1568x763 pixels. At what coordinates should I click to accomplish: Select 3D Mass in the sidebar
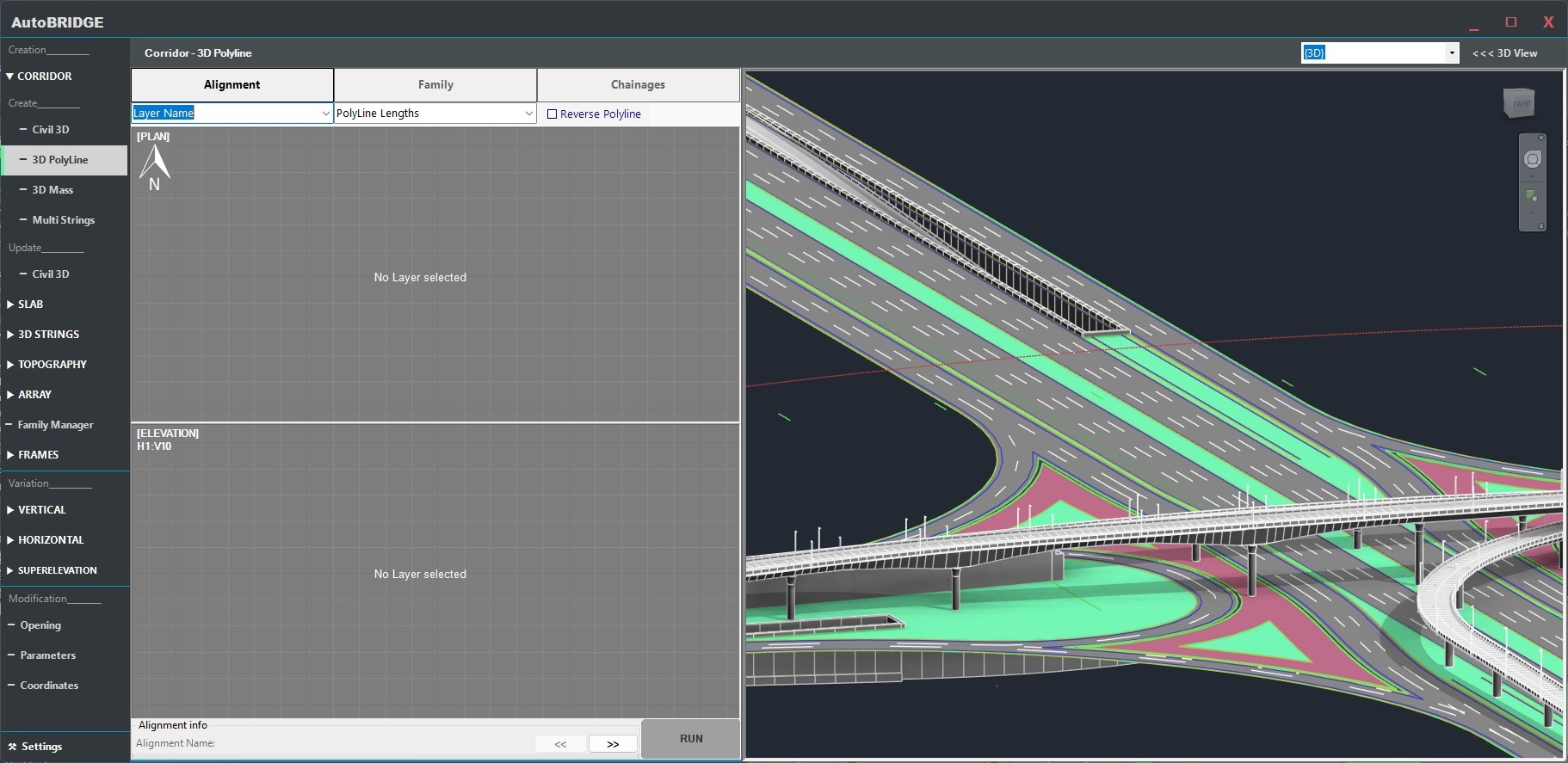pyautogui.click(x=52, y=190)
